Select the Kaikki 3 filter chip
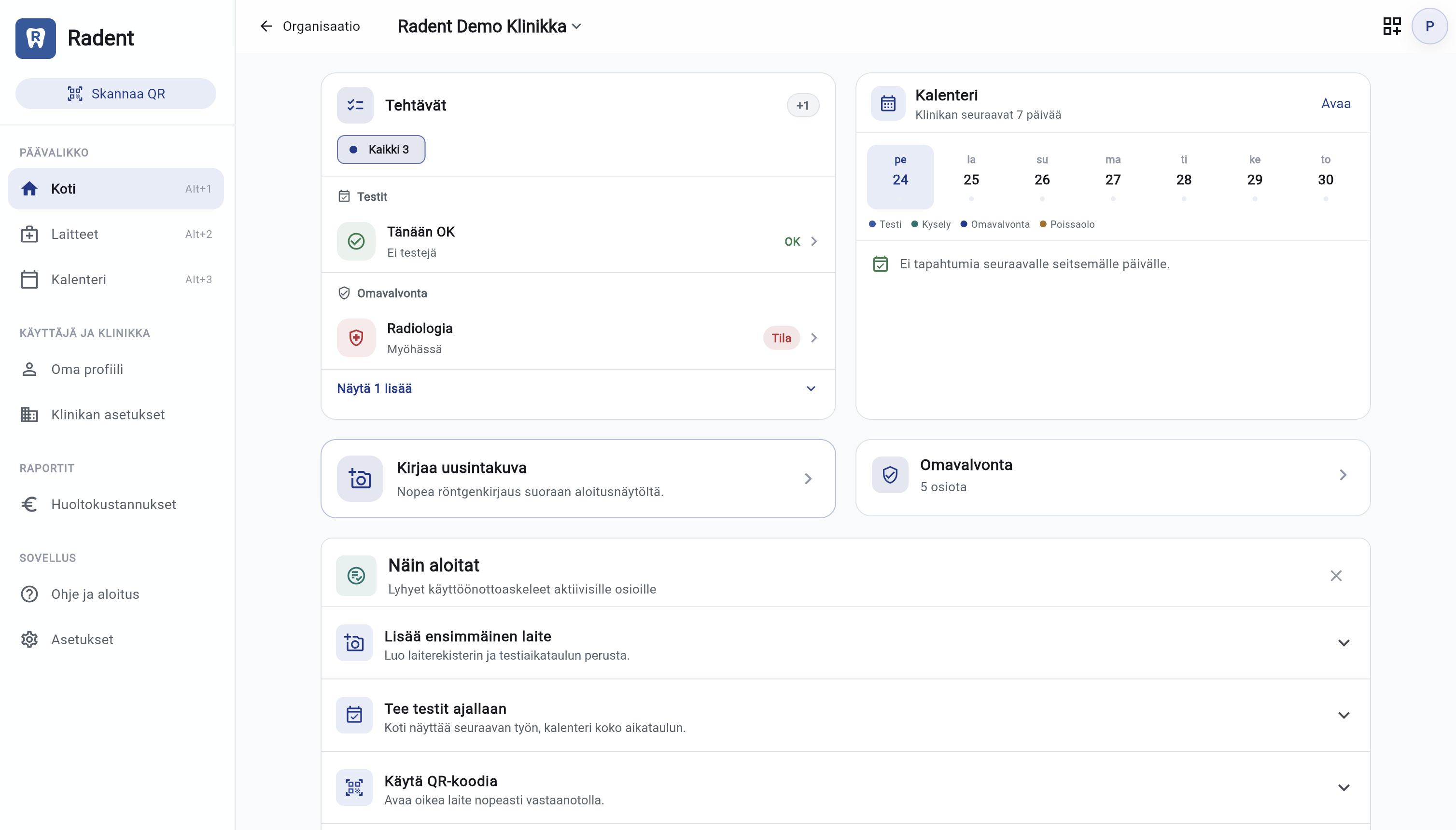 pyautogui.click(x=381, y=150)
